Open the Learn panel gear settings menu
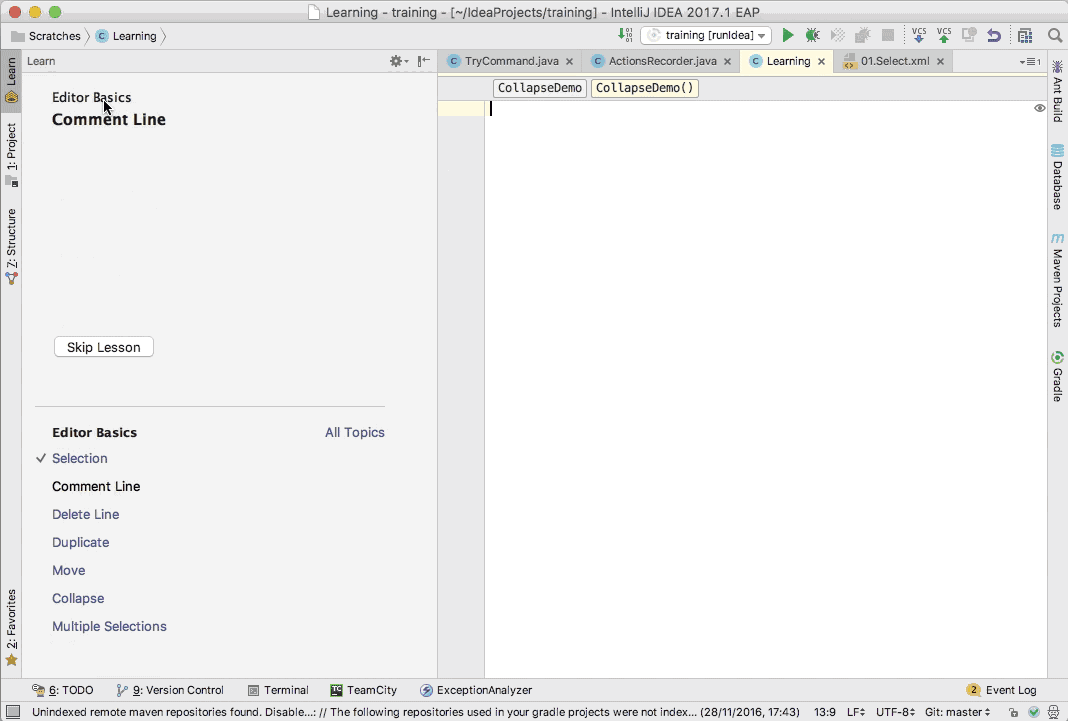 398,61
